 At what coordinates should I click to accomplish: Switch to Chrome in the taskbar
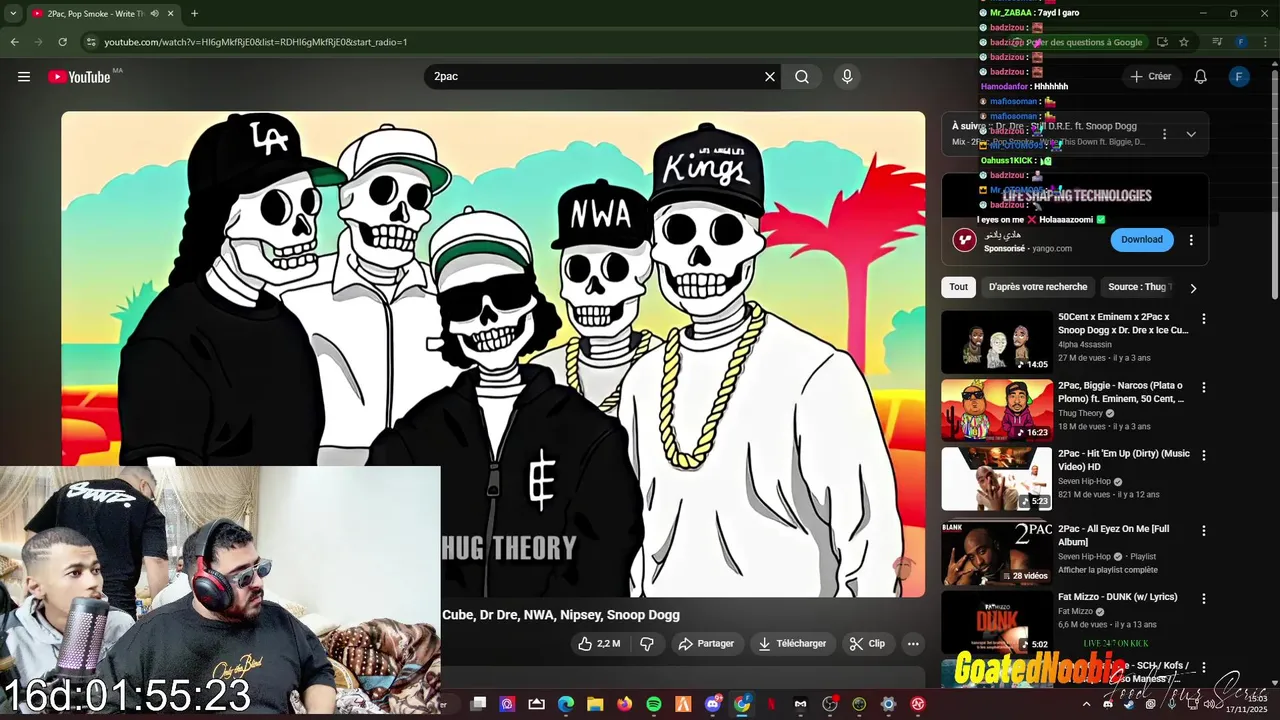point(742,704)
